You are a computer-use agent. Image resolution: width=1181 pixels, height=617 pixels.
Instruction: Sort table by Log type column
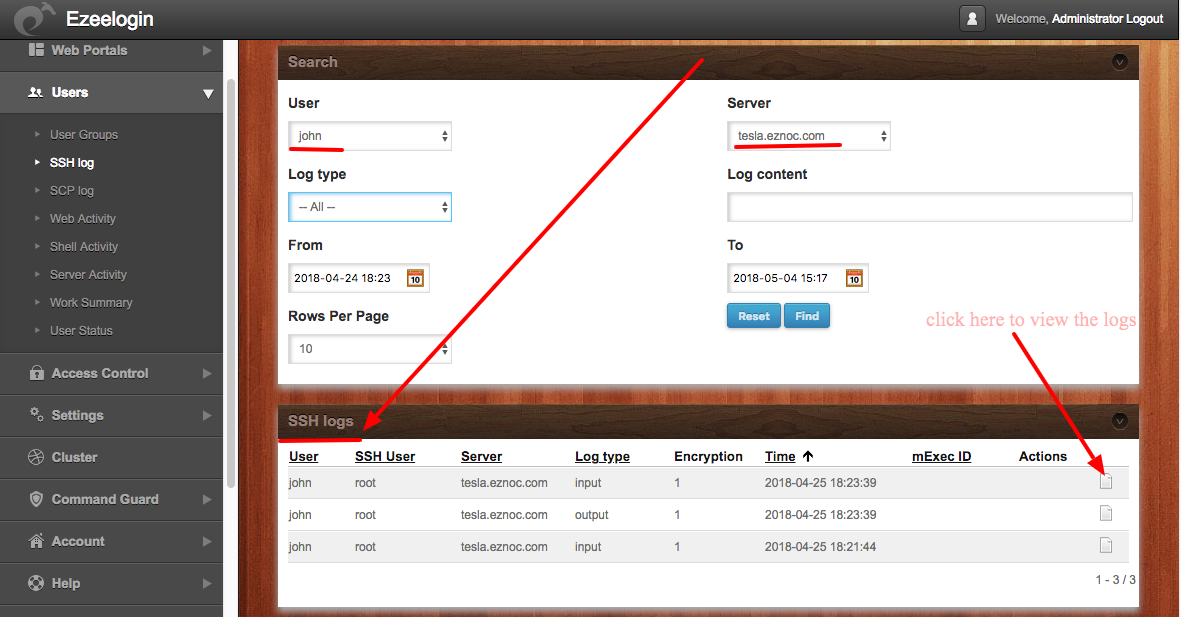pyautogui.click(x=603, y=457)
